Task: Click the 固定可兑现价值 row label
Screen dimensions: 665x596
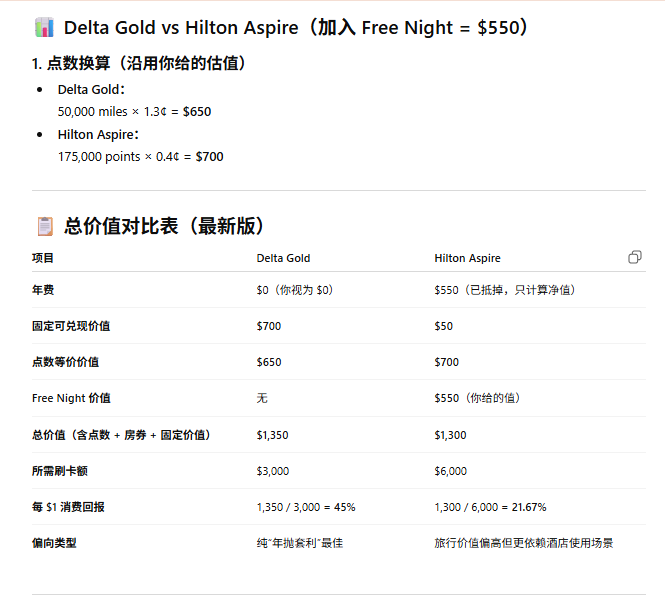Action: [x=71, y=326]
